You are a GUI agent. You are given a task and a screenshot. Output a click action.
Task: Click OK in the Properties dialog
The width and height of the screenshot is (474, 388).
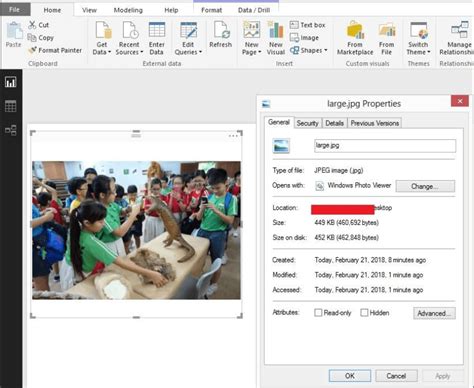(x=350, y=376)
